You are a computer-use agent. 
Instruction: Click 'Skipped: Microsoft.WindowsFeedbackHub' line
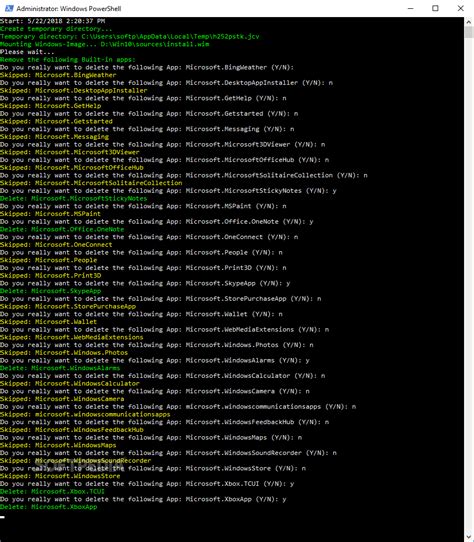point(72,430)
